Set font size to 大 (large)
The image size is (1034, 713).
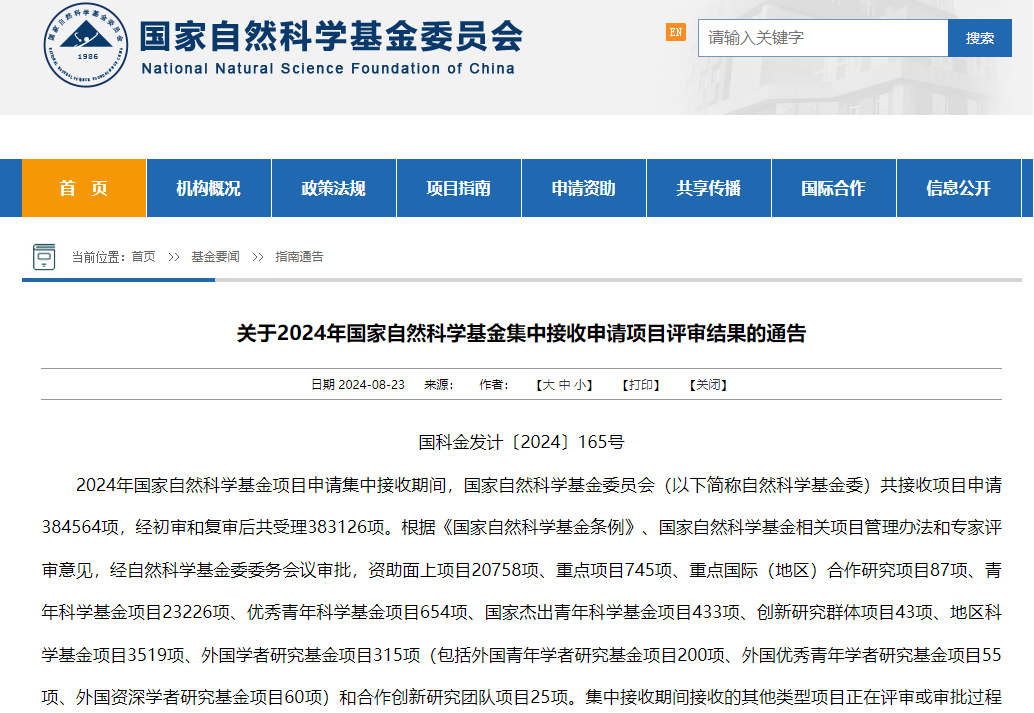549,385
